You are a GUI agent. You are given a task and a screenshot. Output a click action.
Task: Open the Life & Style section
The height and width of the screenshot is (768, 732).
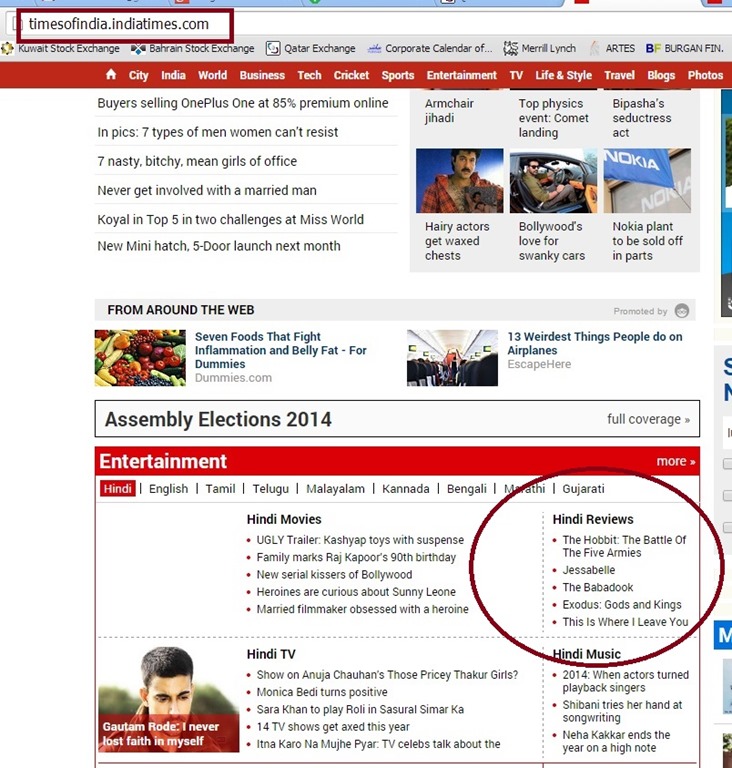click(563, 75)
